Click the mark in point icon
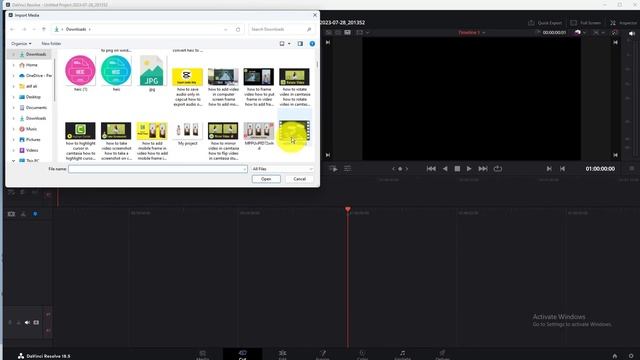This screenshot has height=360, width=640. click(549, 169)
